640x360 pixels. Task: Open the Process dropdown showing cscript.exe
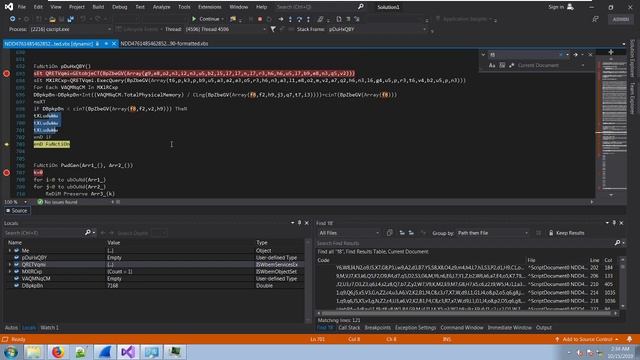pos(71,29)
